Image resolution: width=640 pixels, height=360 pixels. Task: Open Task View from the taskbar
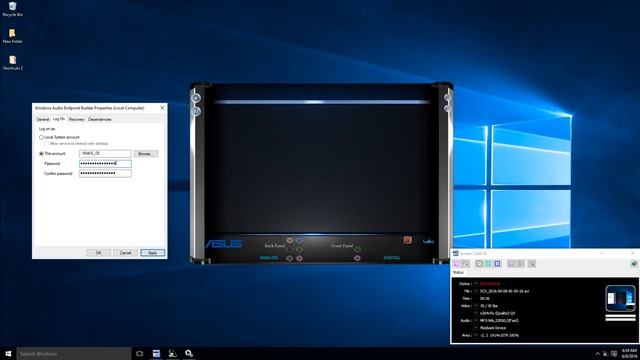coord(139,353)
